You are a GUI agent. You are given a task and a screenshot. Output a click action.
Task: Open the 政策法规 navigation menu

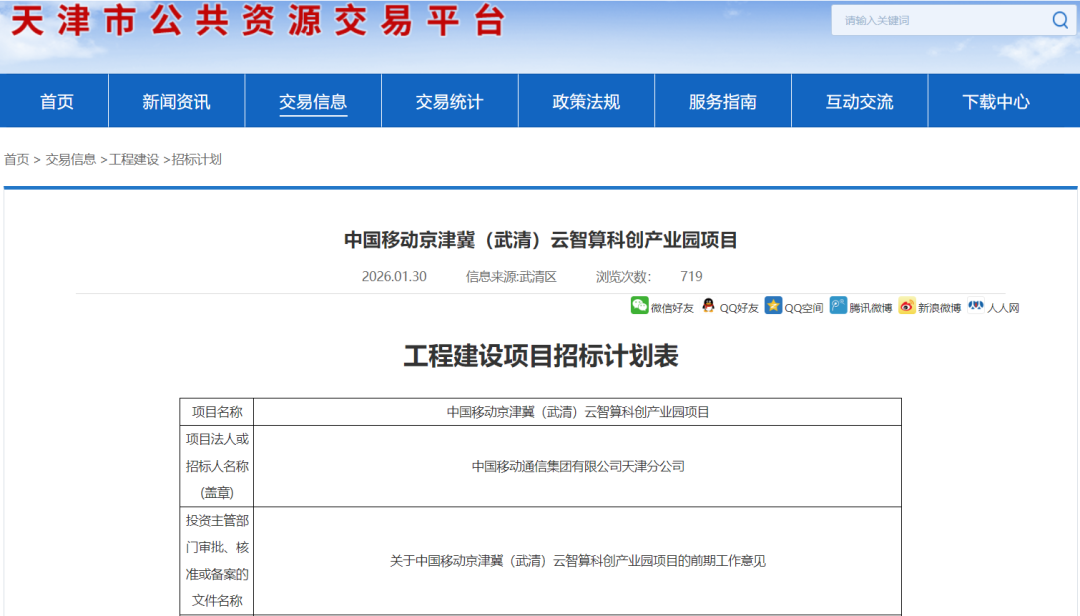[586, 101]
